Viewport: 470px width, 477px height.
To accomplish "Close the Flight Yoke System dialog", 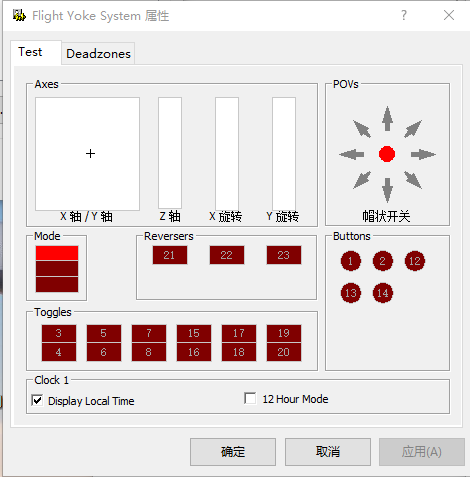I will coord(449,15).
